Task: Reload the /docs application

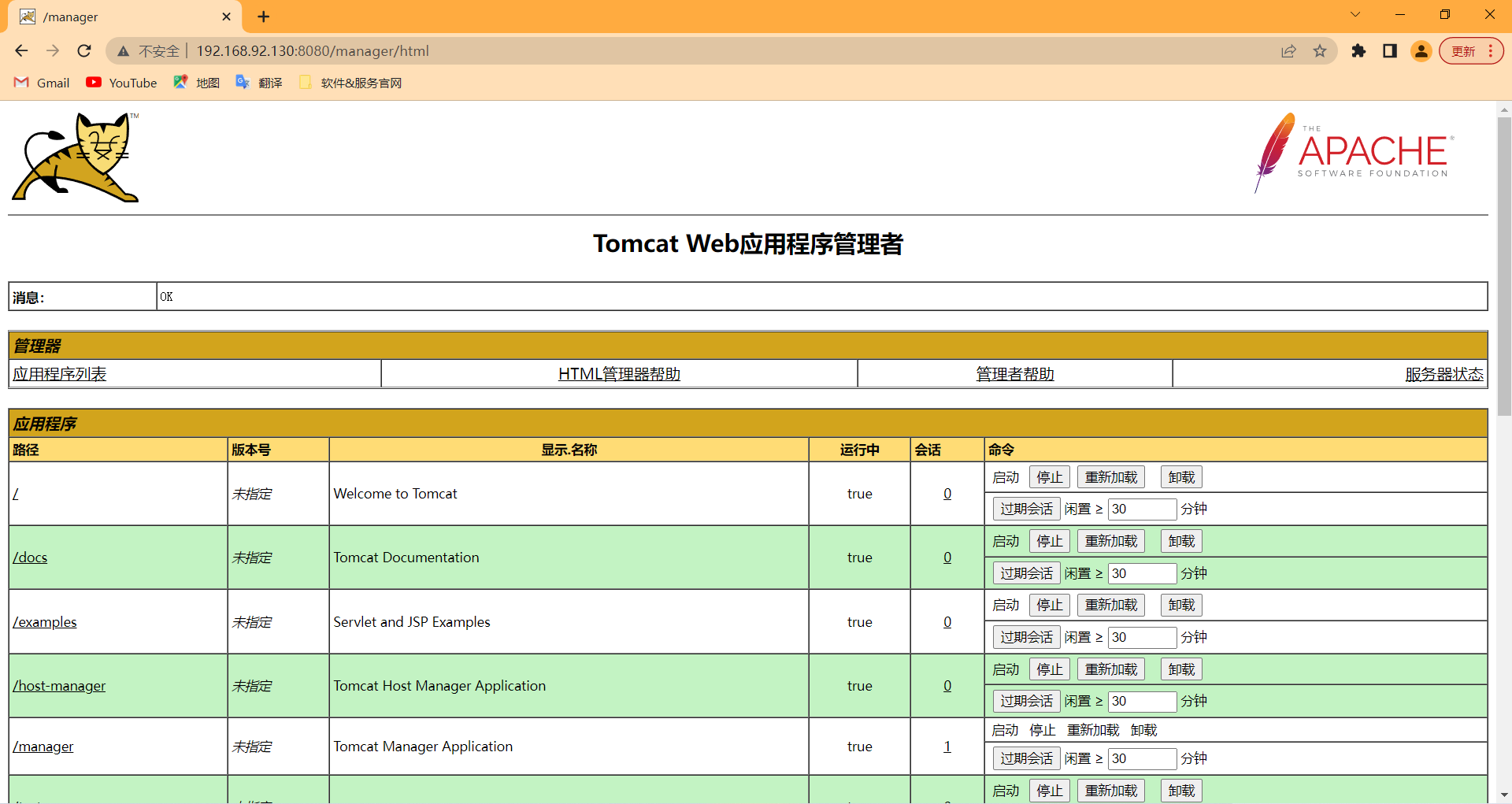Action: click(1111, 541)
